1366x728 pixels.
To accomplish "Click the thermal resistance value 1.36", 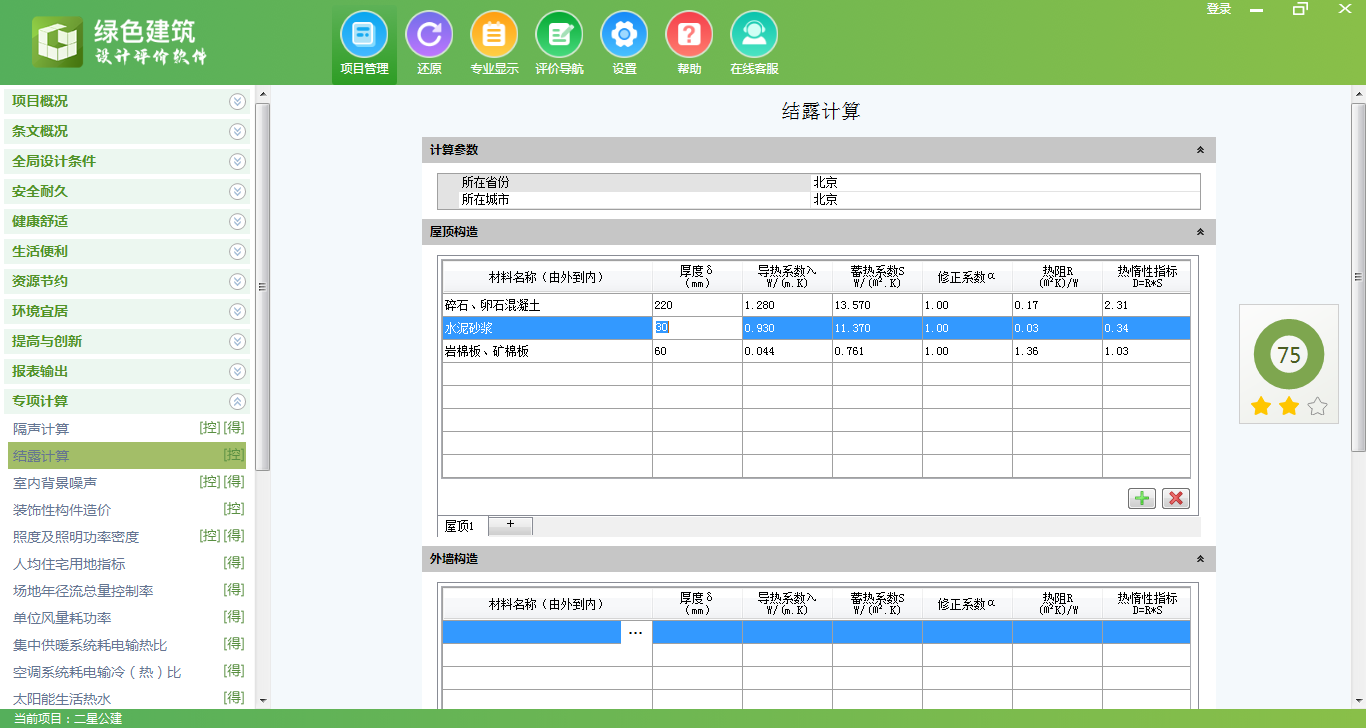I will (1057, 351).
